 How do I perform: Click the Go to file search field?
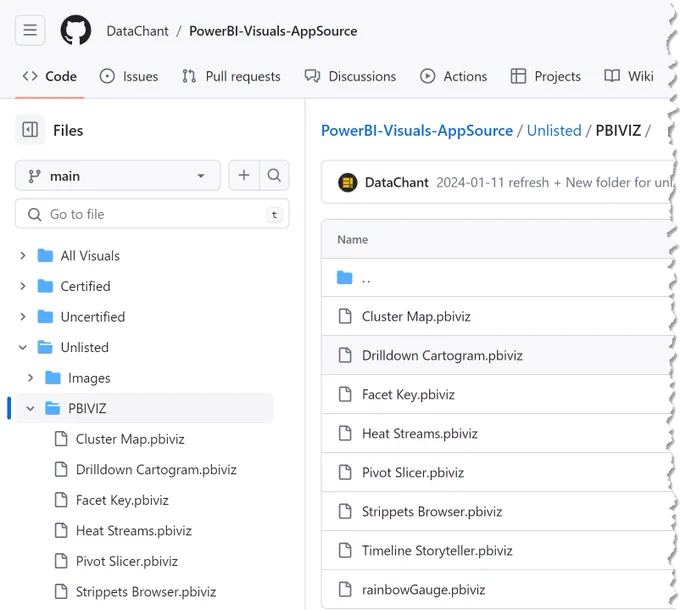(152, 214)
